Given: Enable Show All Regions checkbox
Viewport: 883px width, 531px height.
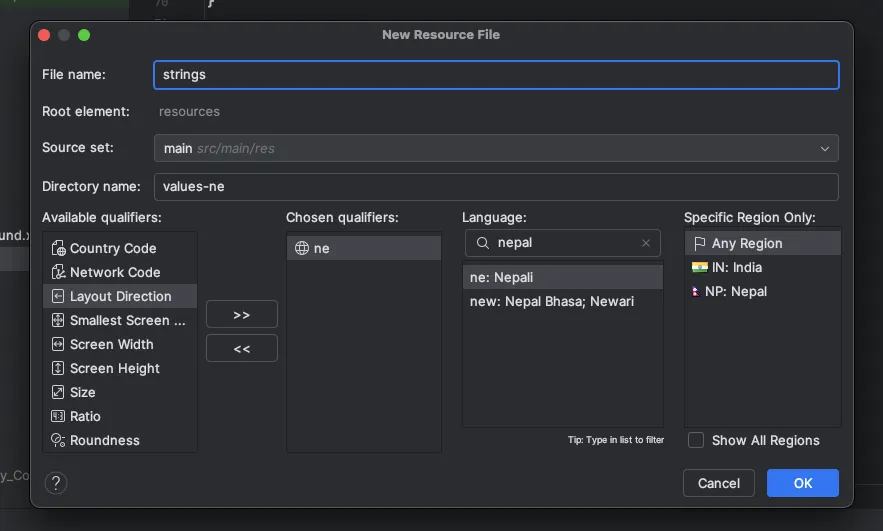Looking at the screenshot, I should (x=696, y=440).
